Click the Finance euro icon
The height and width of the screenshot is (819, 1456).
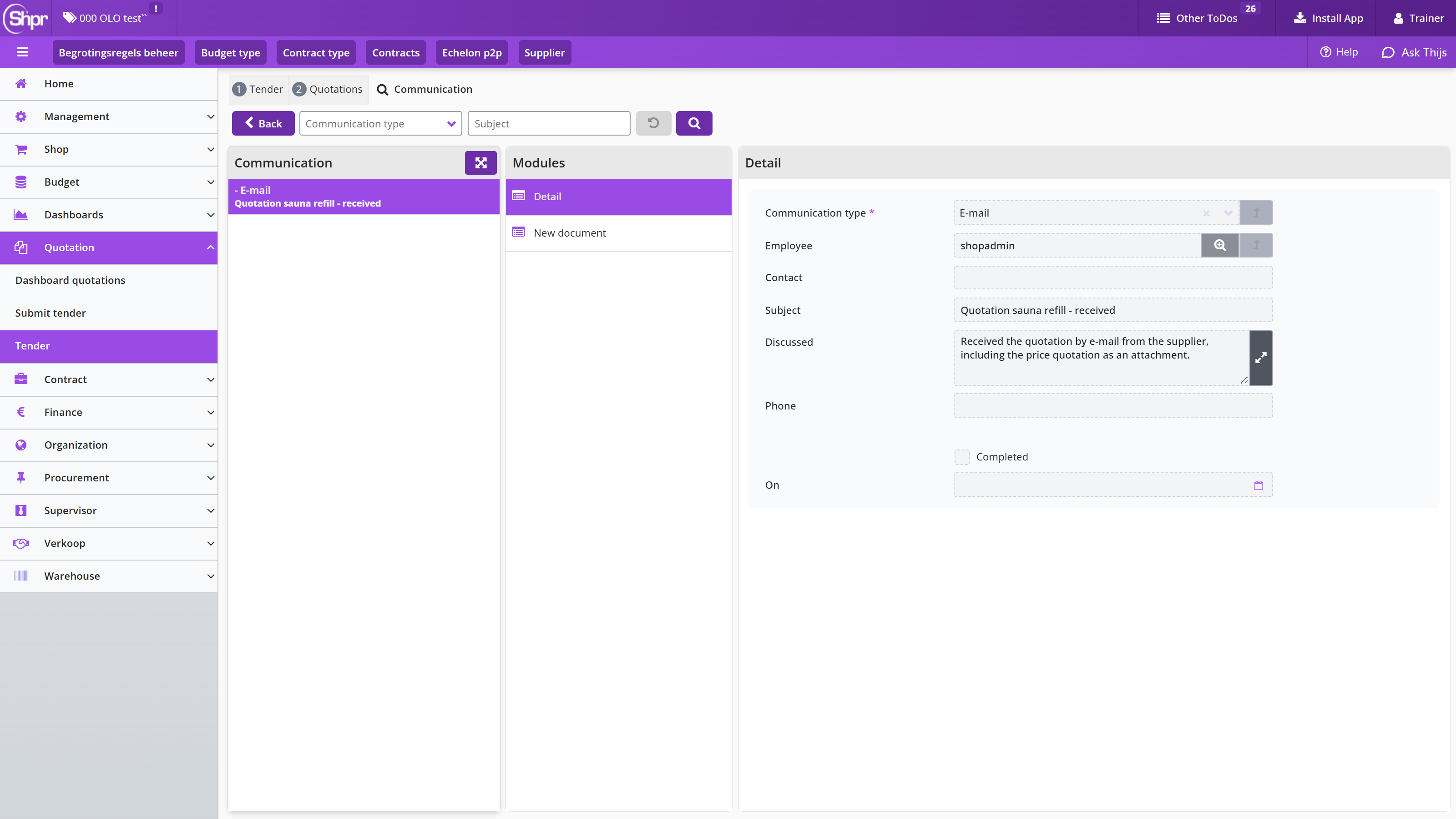[21, 412]
